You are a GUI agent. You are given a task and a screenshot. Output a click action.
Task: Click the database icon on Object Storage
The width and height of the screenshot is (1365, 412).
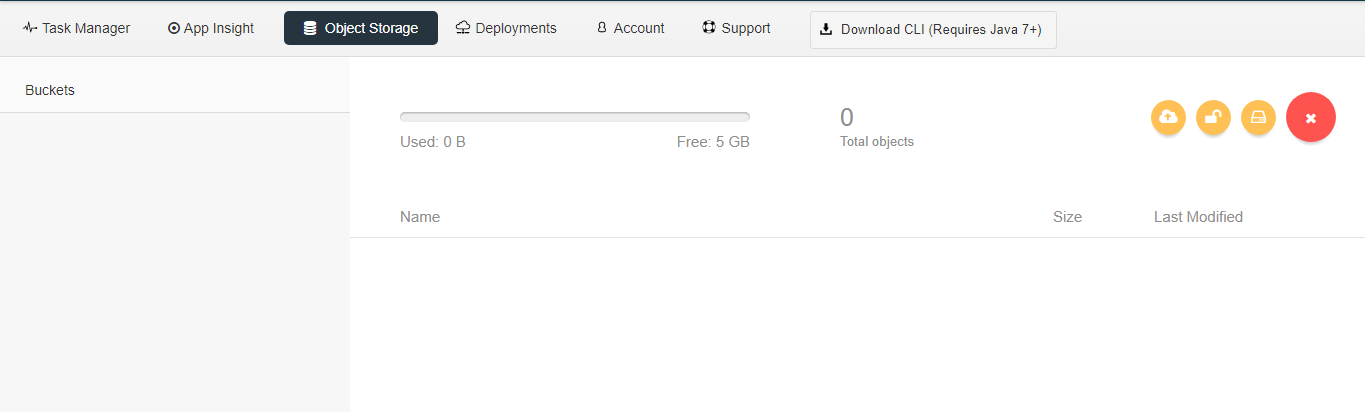coord(310,28)
